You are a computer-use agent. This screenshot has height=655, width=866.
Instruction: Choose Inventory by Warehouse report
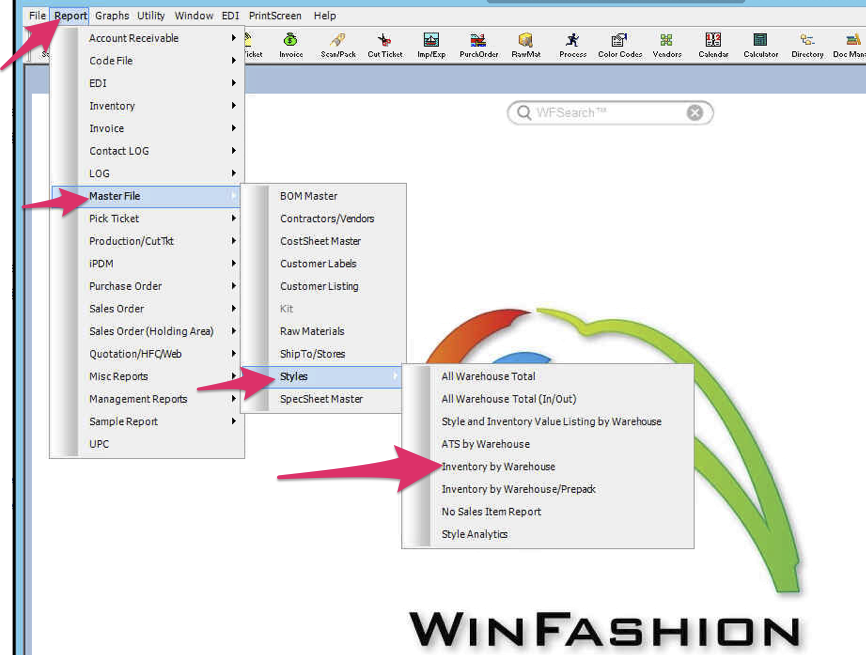click(x=548, y=467)
